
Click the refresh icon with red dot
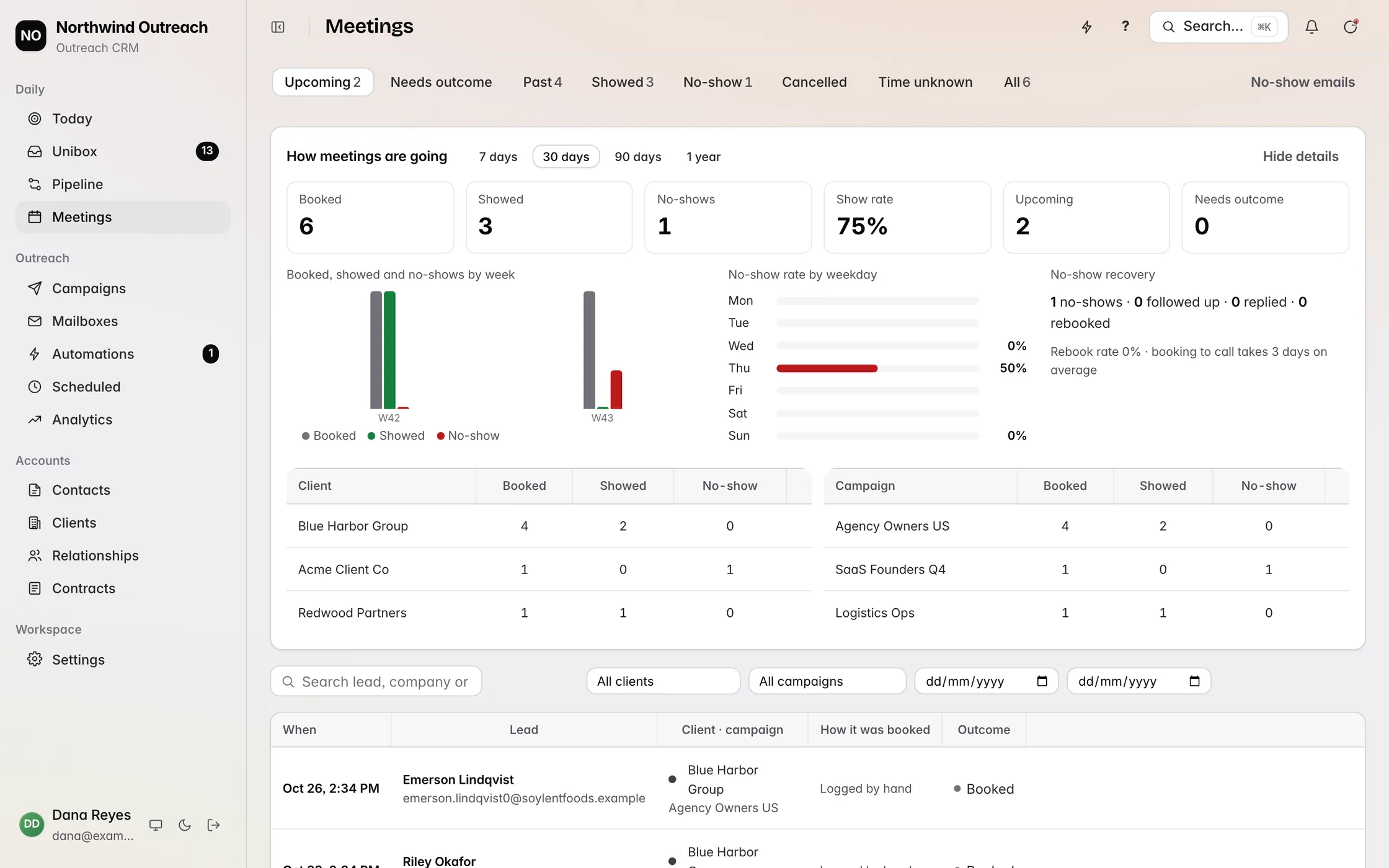[1350, 27]
